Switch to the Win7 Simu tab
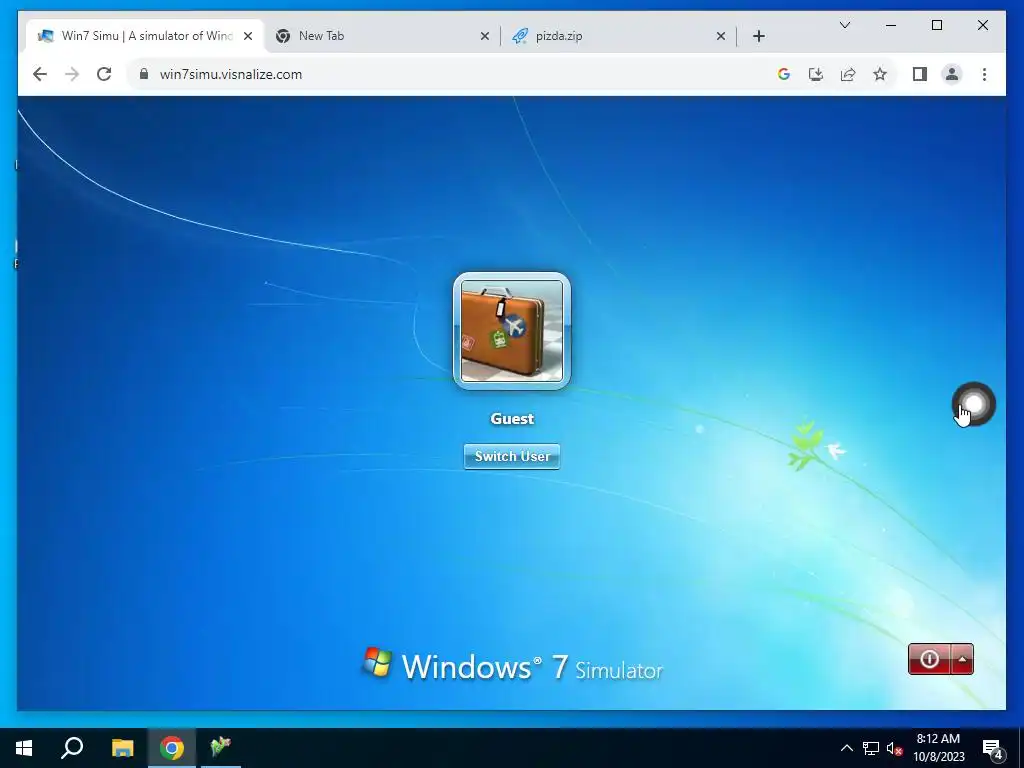This screenshot has height=768, width=1024. (144, 36)
